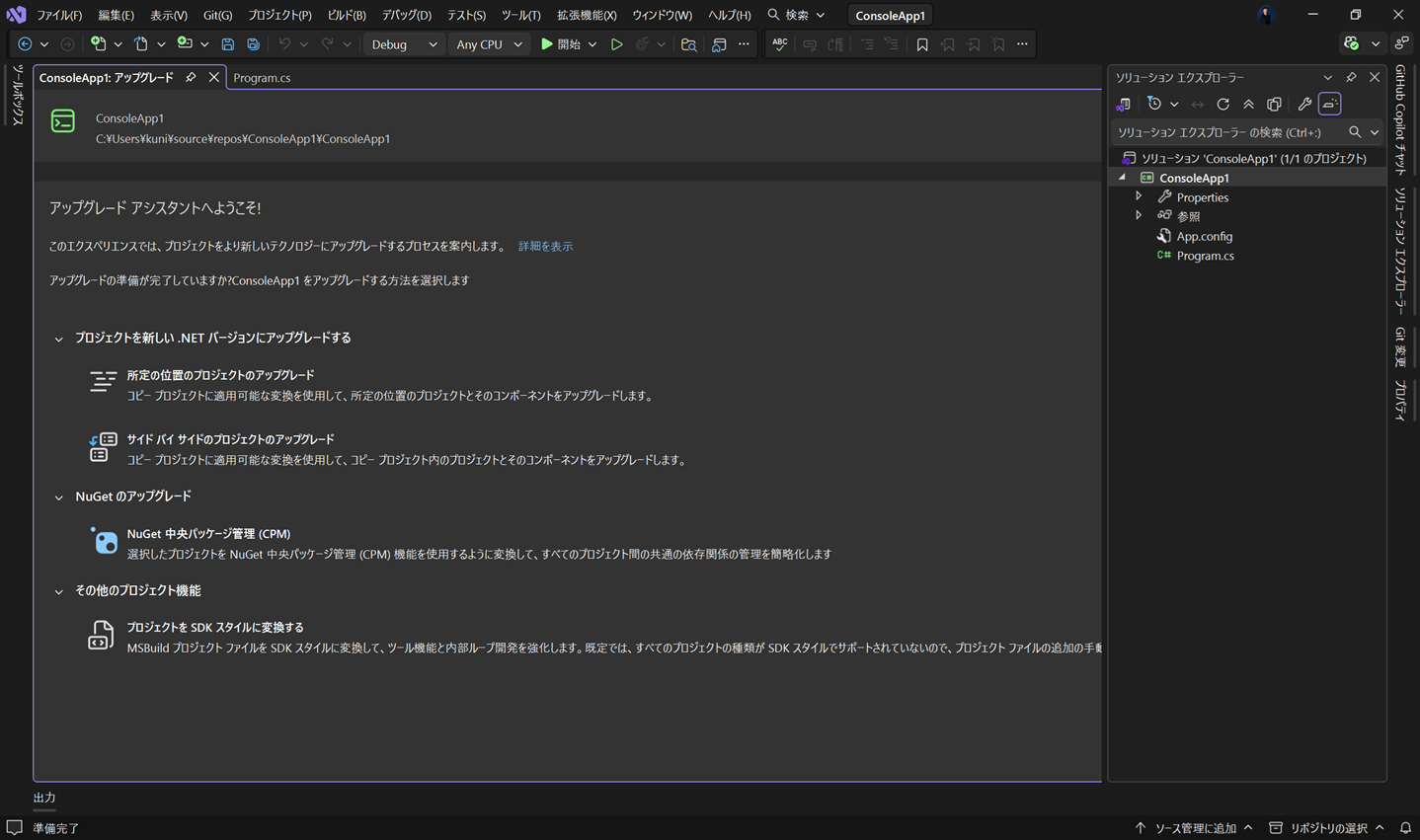Toggle a bookmark on the current line
Image resolution: width=1420 pixels, height=840 pixels.
[921, 43]
